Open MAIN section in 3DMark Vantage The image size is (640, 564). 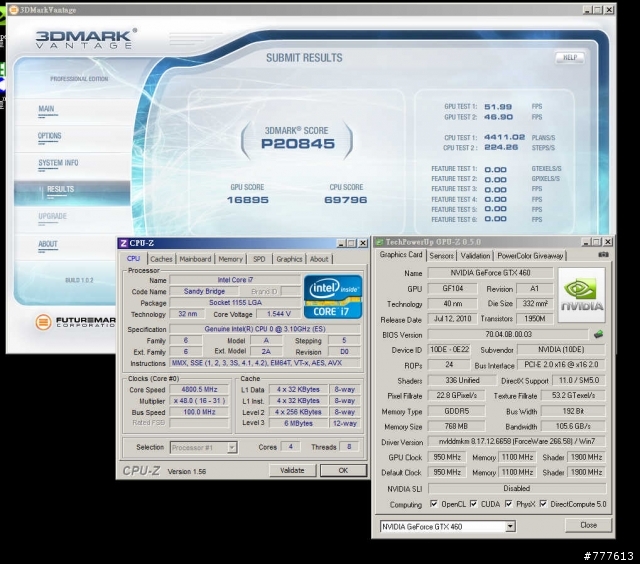click(x=47, y=109)
